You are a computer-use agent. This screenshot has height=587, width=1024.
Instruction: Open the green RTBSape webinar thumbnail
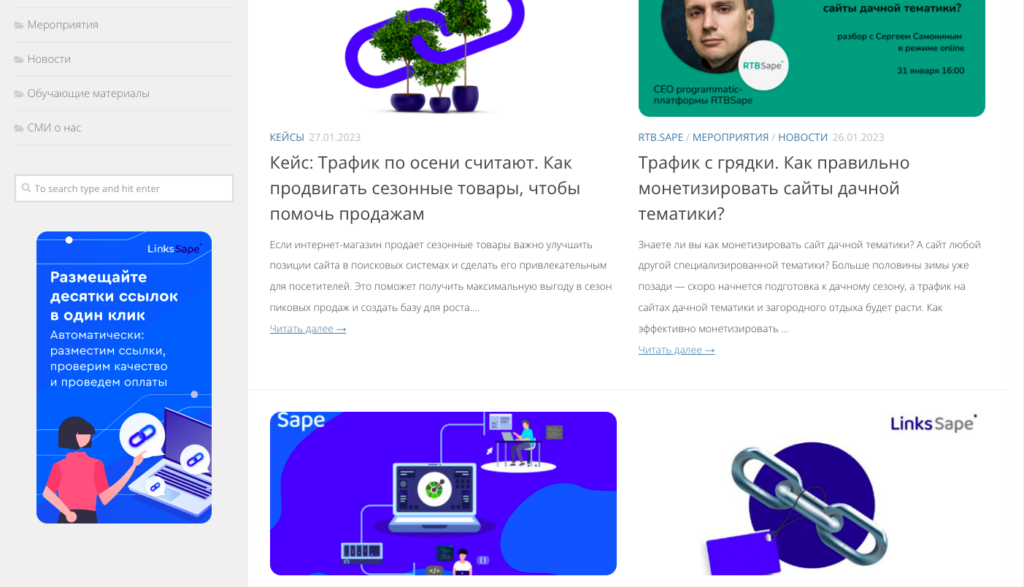[x=812, y=57]
